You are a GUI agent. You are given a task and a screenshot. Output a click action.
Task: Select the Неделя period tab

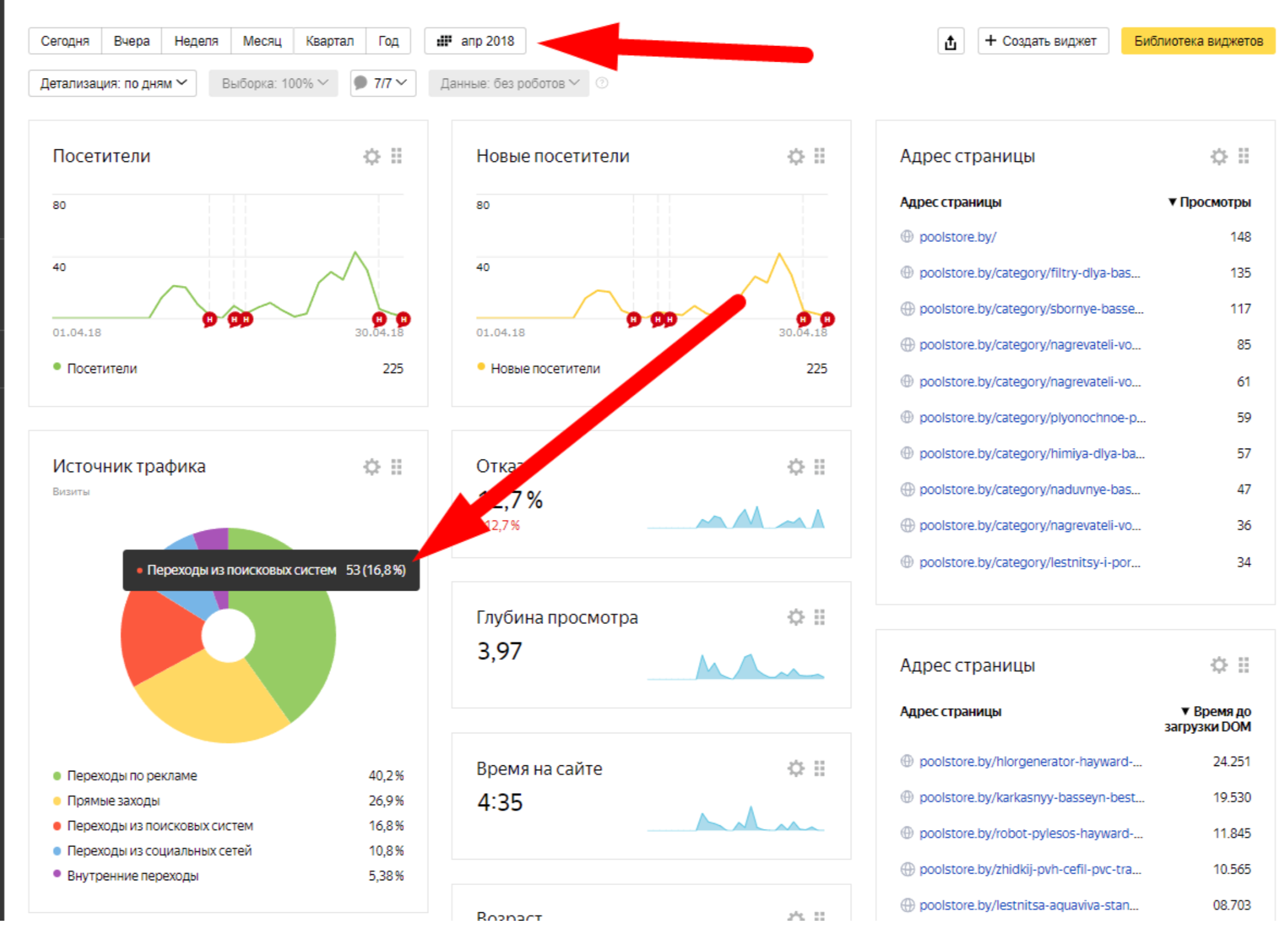[196, 41]
